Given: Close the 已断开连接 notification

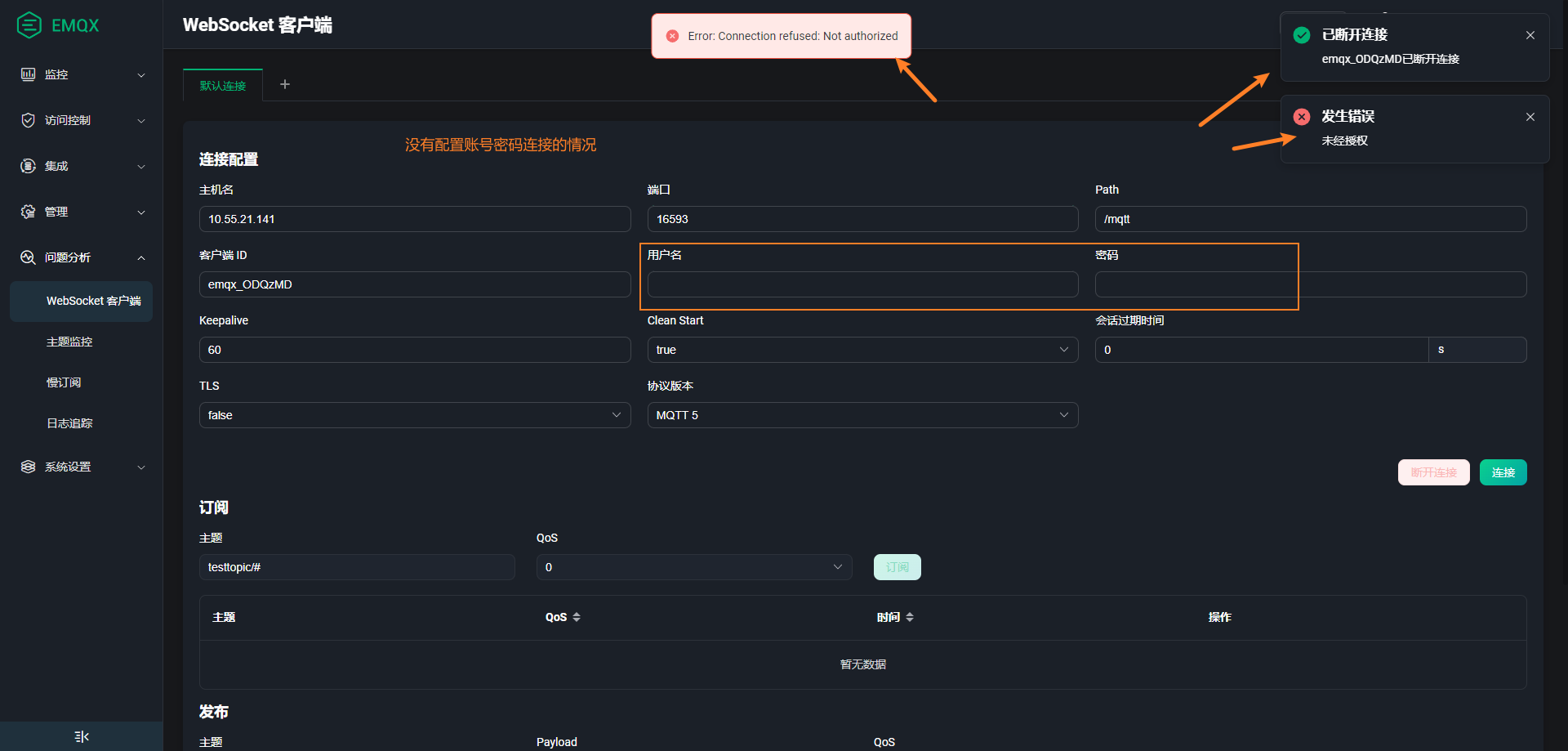Looking at the screenshot, I should click(x=1530, y=35).
